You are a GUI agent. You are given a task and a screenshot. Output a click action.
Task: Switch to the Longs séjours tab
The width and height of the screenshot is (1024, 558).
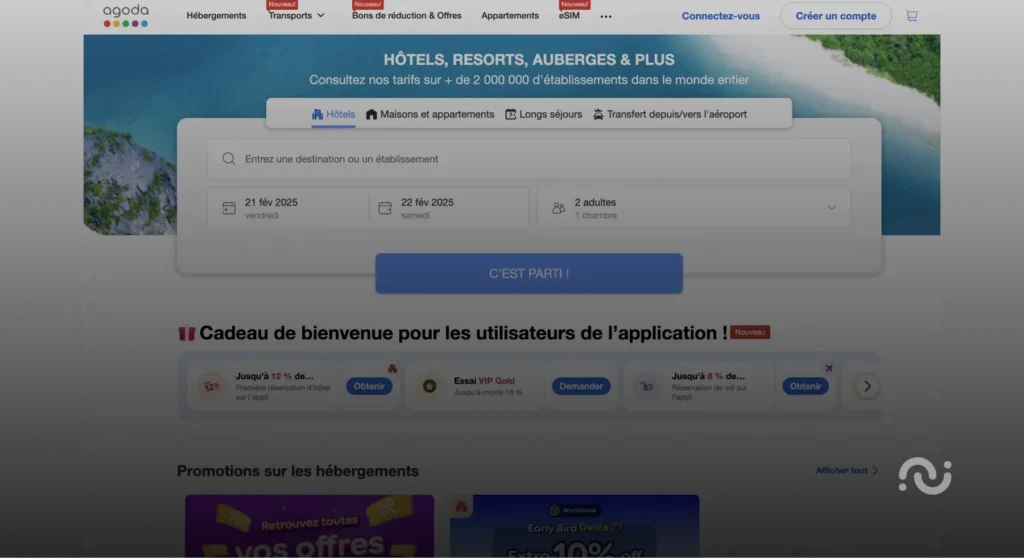[543, 114]
